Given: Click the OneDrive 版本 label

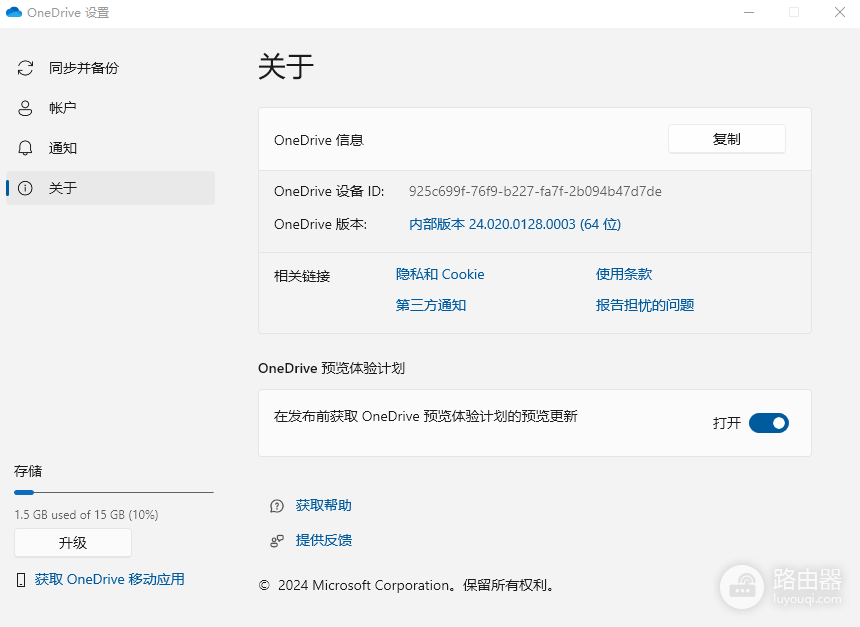Looking at the screenshot, I should [320, 224].
